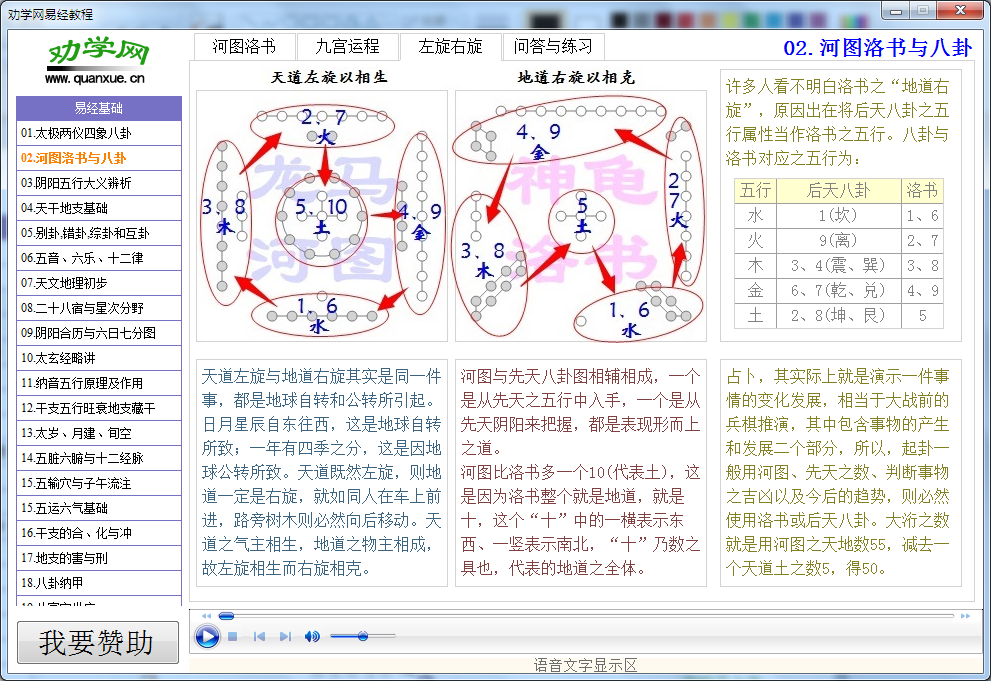The image size is (991, 681).
Task: Select the Previous track icon
Action: [x=259, y=636]
